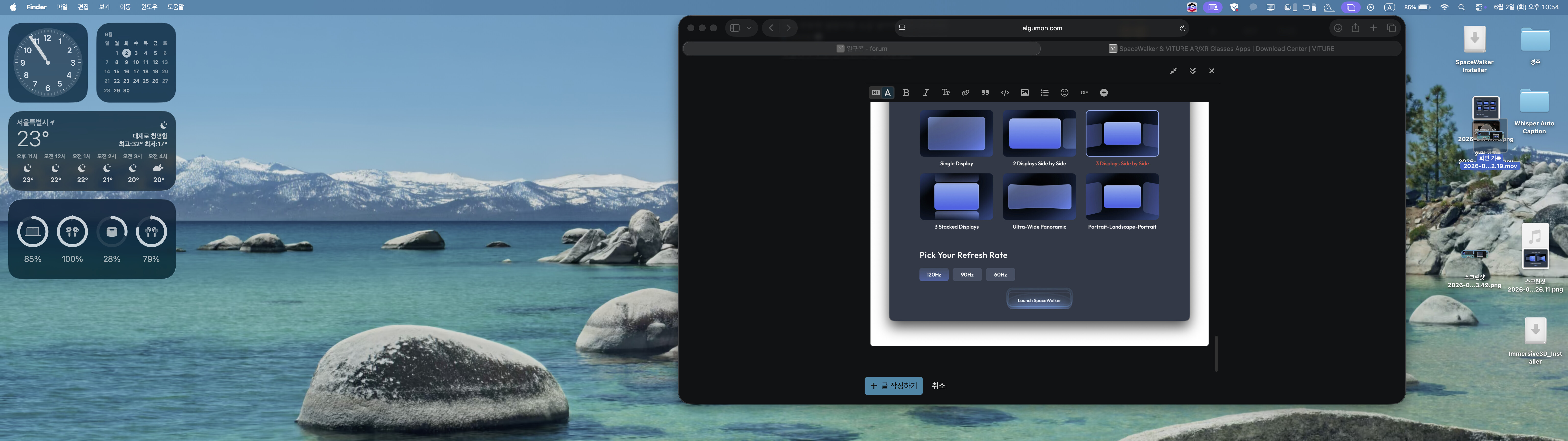This screenshot has height=441, width=1568.
Task: Show Safari downloads
Action: (x=1338, y=28)
